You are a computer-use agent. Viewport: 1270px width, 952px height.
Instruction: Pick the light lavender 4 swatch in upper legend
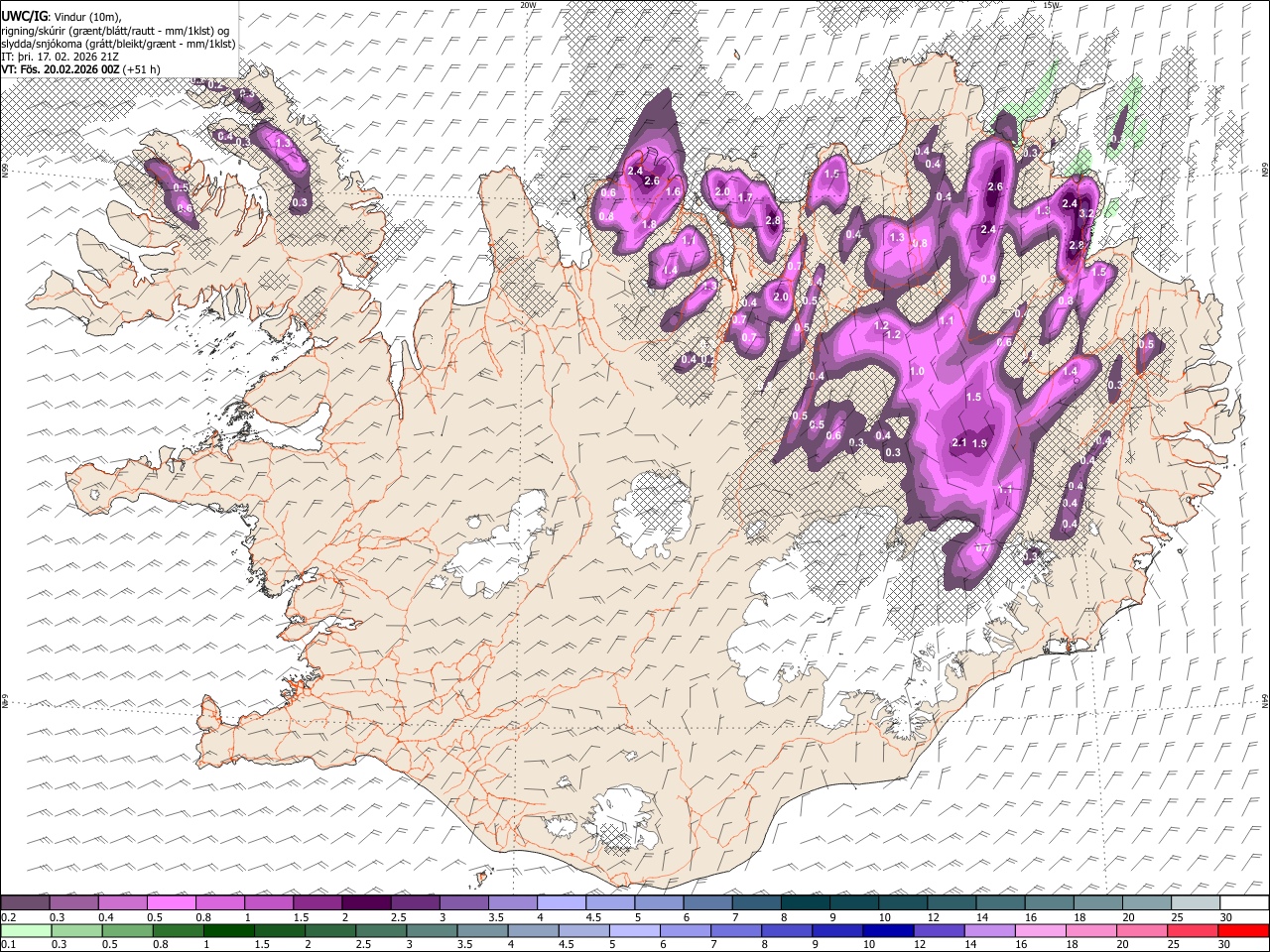coord(562,903)
